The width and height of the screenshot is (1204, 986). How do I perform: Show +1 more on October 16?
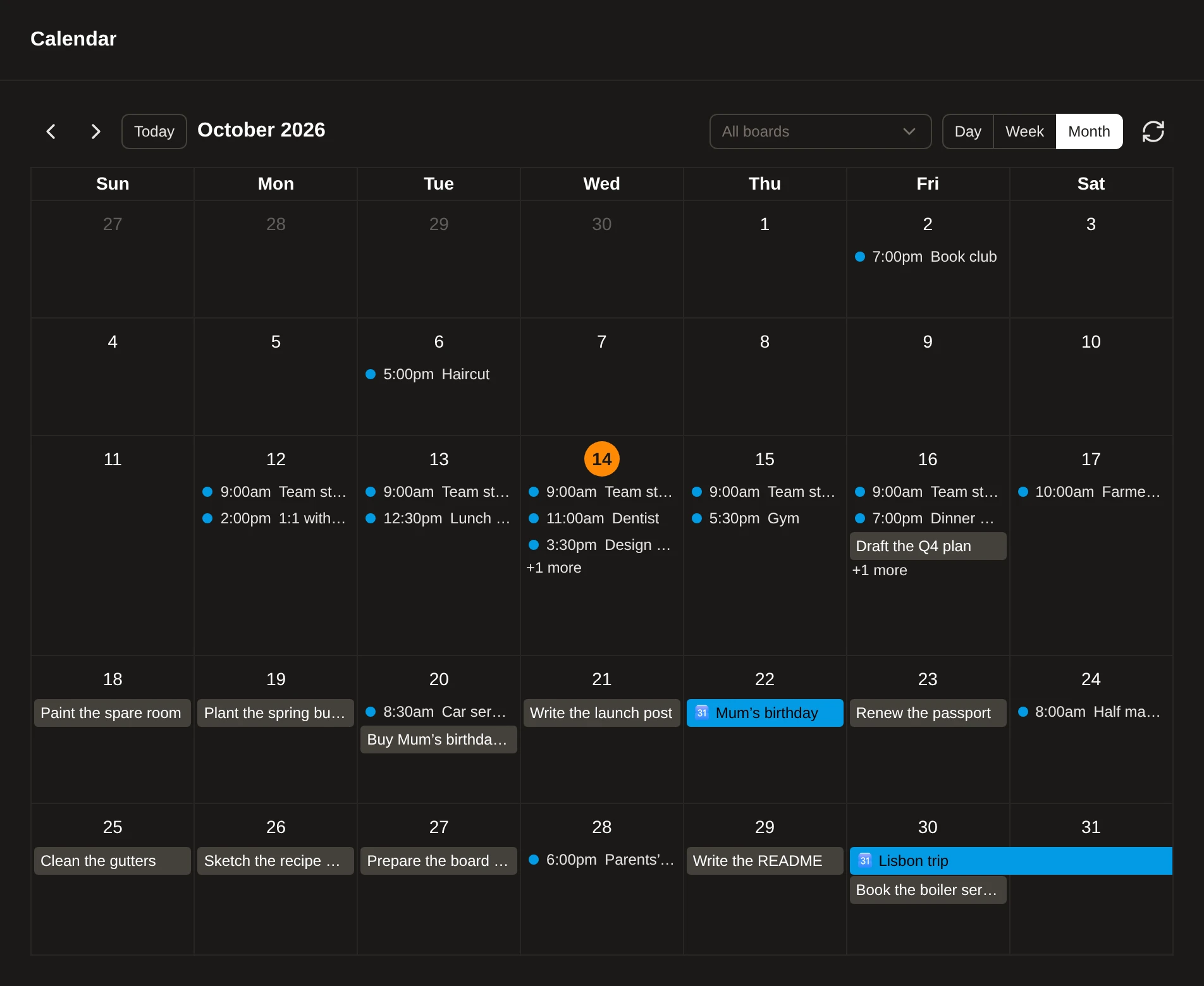(x=880, y=570)
